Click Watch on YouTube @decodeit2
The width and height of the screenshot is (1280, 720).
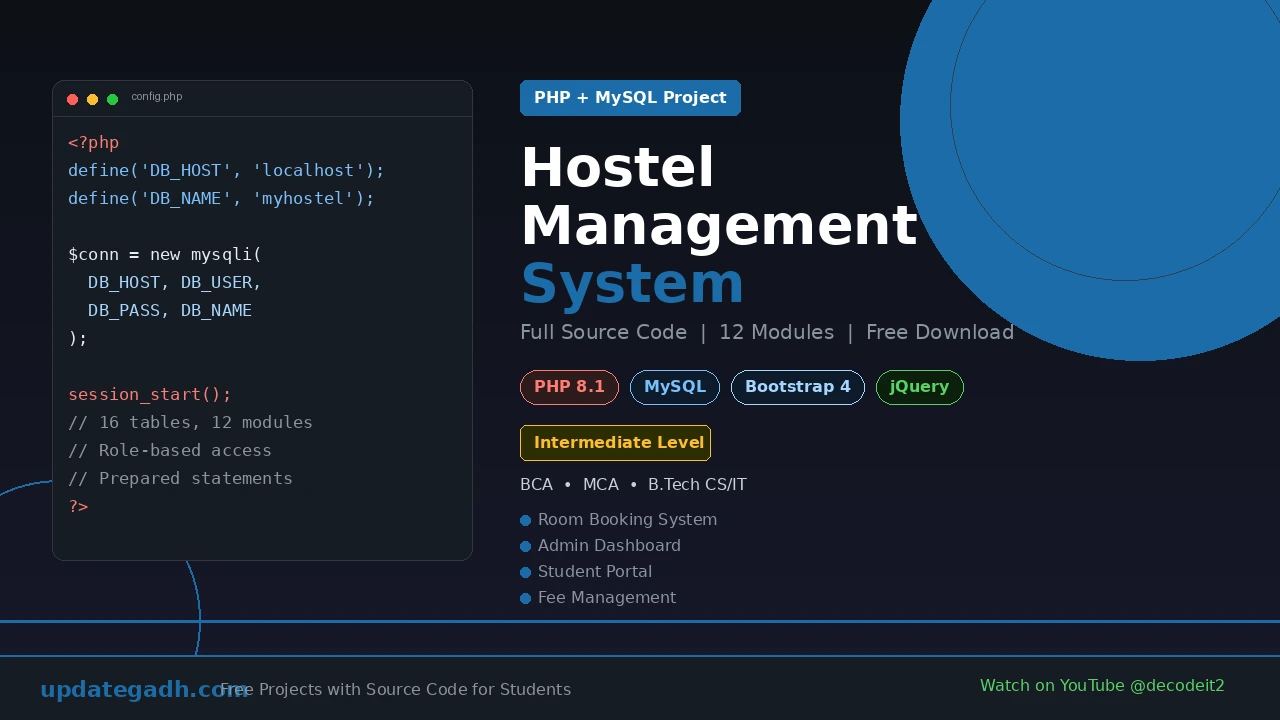point(1102,686)
